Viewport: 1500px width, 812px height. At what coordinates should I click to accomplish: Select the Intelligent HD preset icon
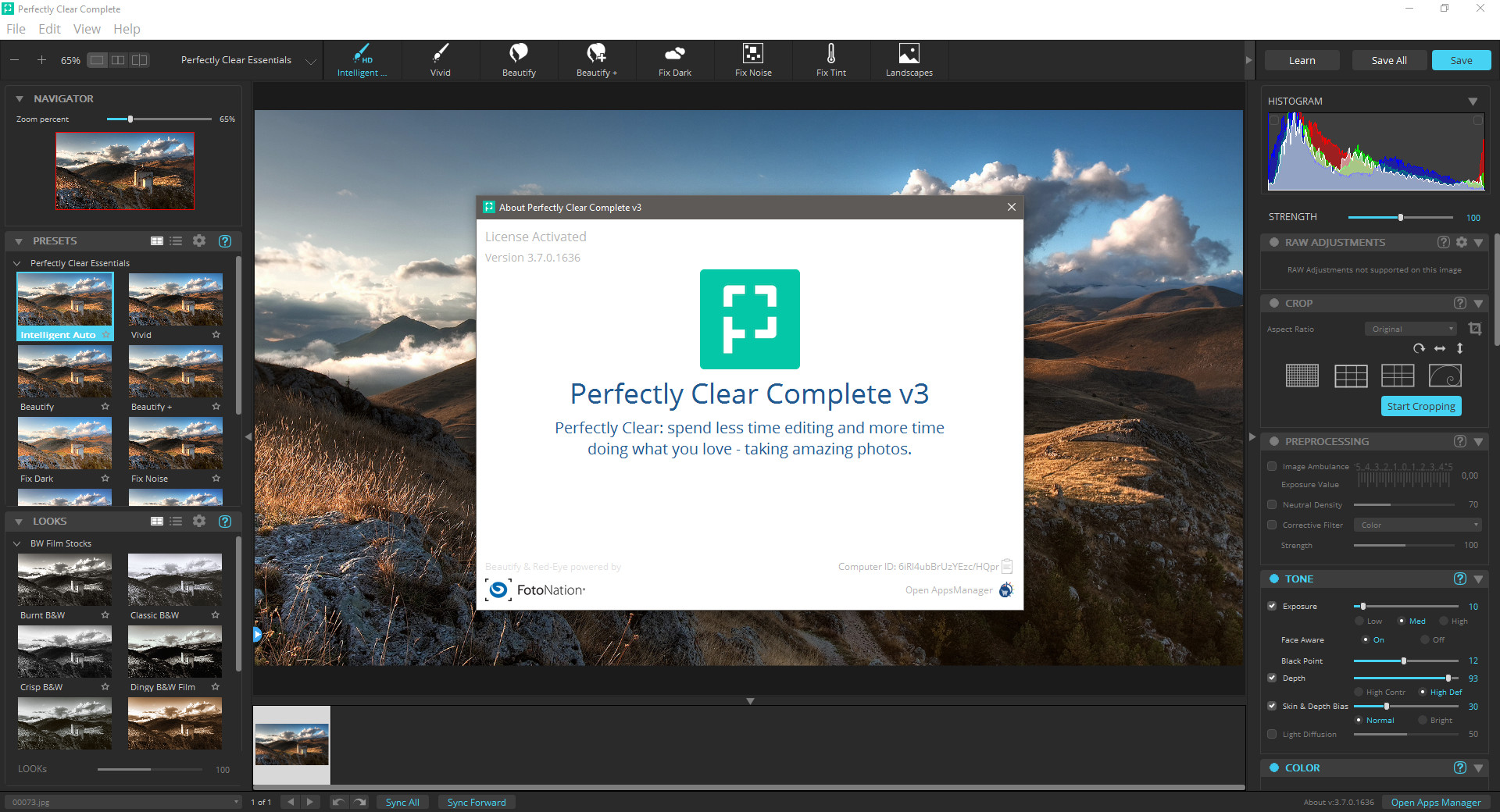(x=362, y=60)
